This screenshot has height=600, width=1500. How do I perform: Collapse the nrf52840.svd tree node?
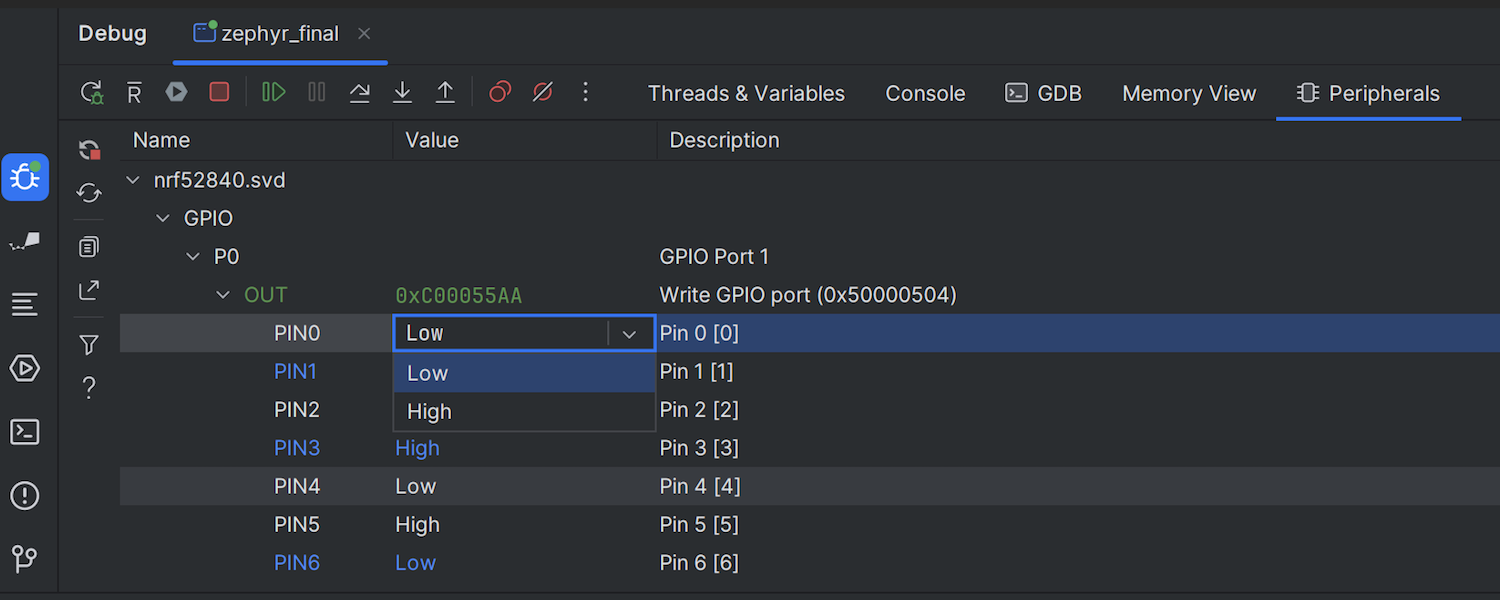[133, 180]
